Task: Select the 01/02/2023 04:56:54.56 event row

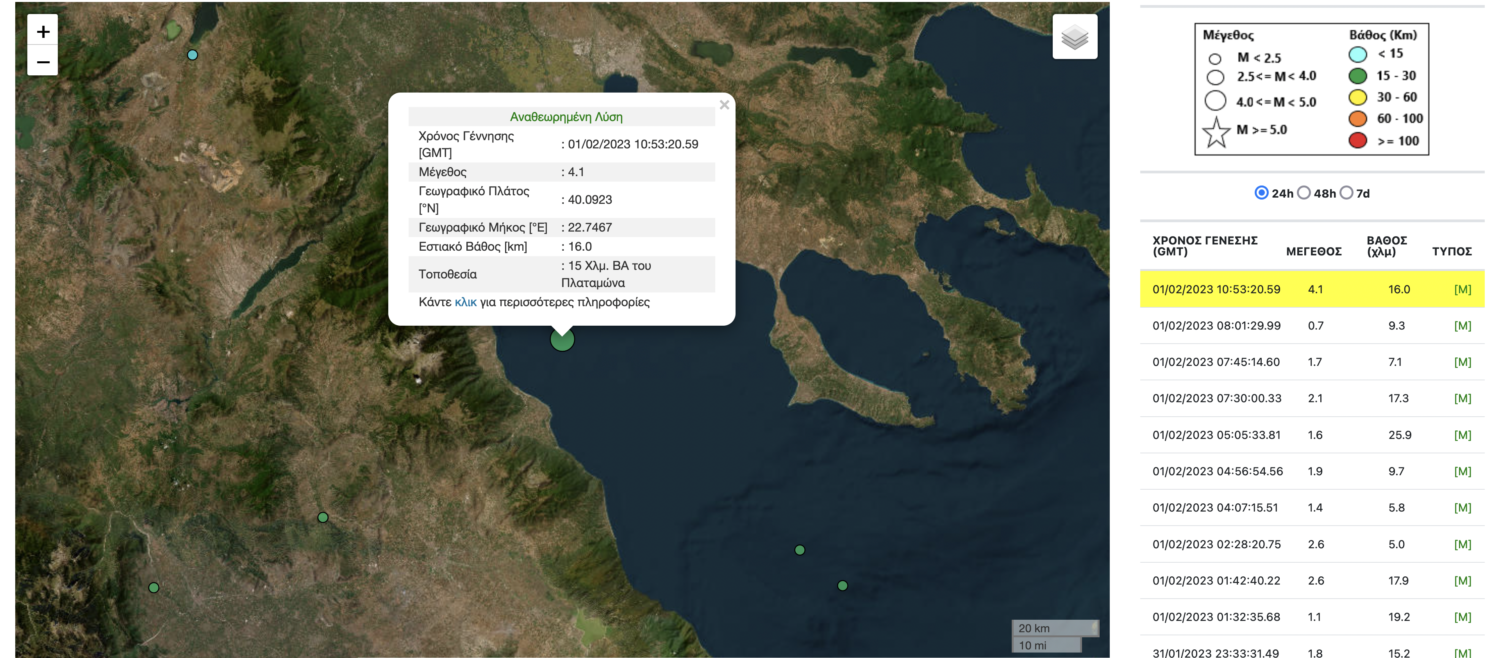Action: 1312,471
